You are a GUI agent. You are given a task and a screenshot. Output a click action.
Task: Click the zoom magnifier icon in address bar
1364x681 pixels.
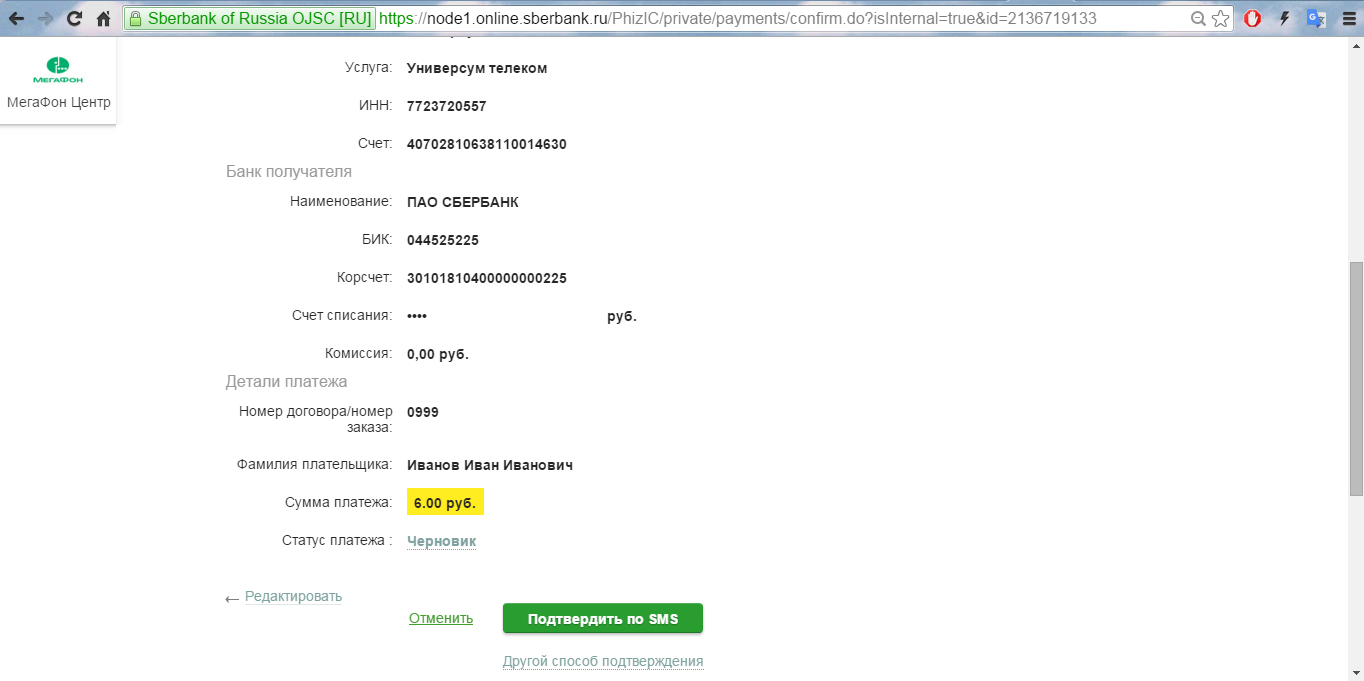[1198, 18]
